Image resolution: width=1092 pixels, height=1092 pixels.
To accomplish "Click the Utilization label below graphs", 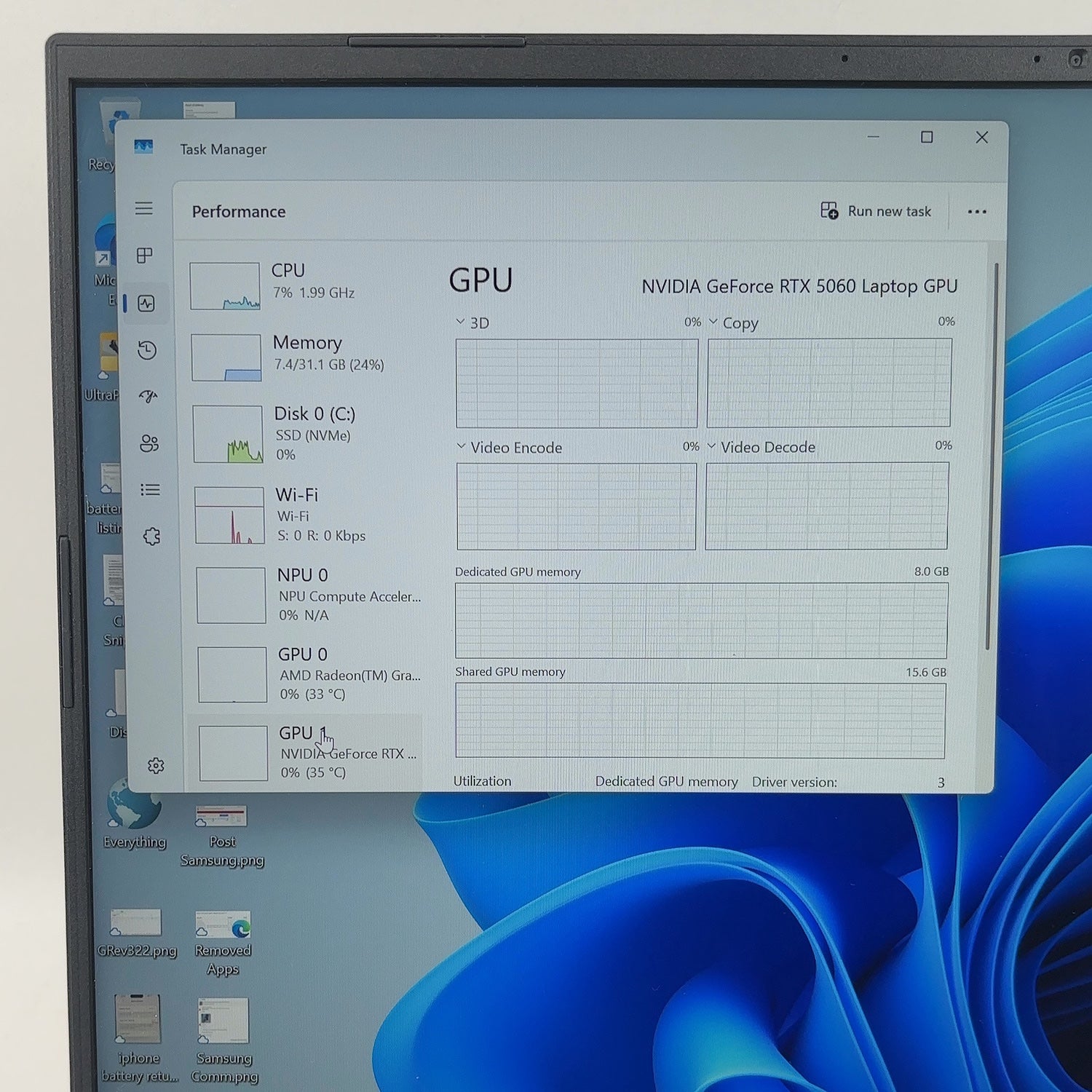I will (482, 781).
